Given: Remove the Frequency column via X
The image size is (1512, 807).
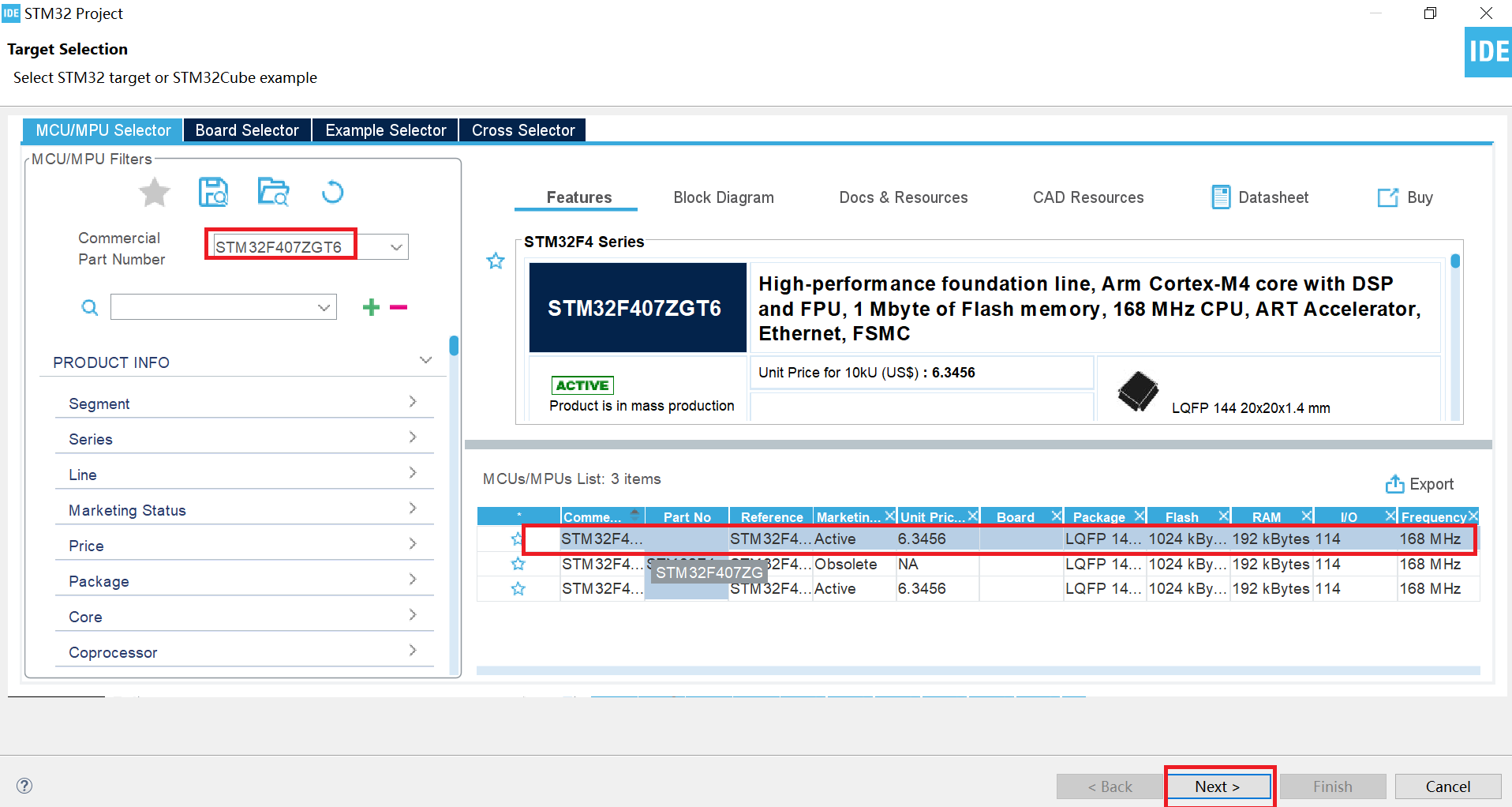Looking at the screenshot, I should [1473, 516].
